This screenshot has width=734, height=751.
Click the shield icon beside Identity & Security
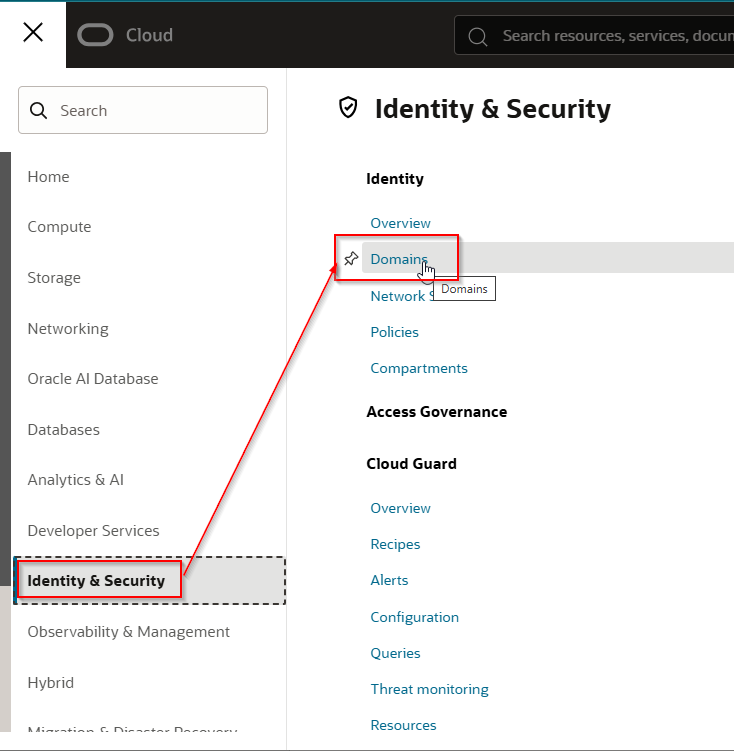point(348,108)
